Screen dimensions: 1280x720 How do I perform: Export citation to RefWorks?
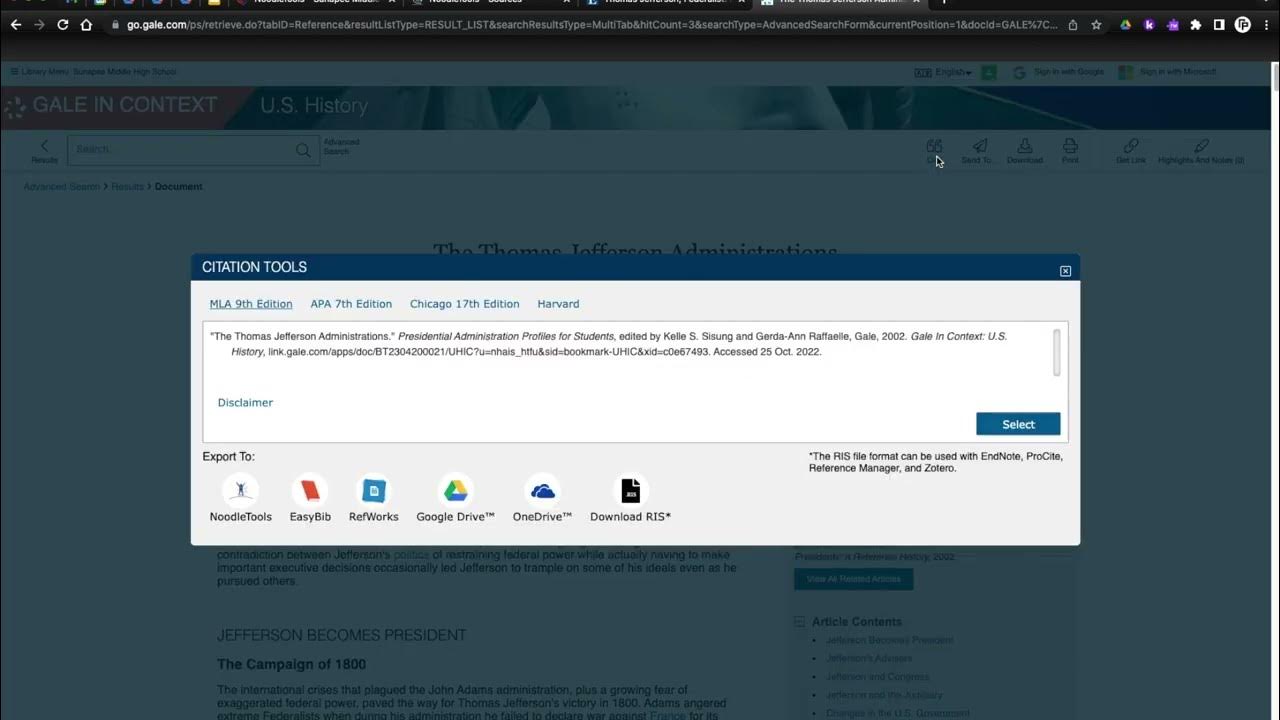pos(373,498)
